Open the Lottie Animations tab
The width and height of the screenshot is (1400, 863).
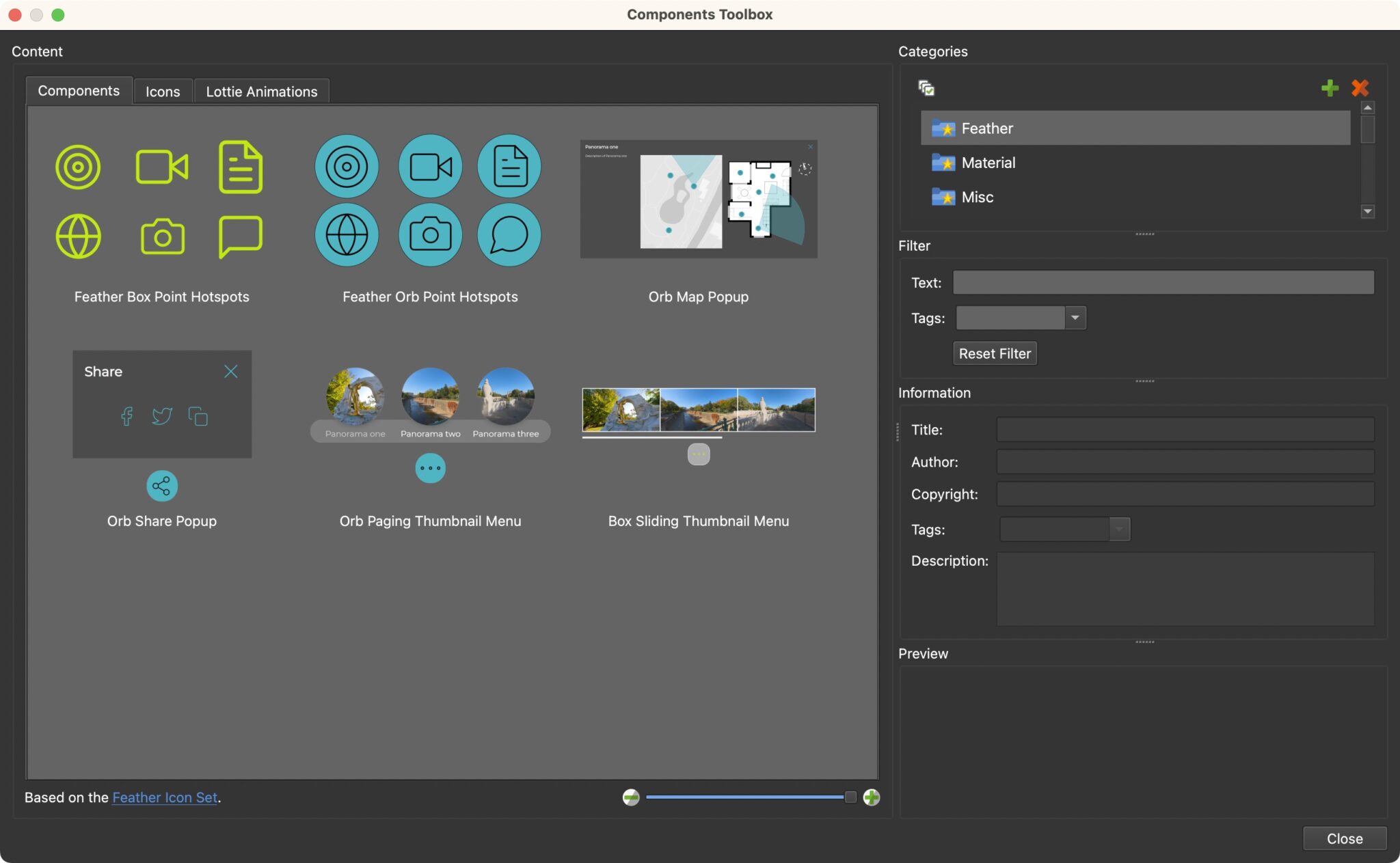[262, 92]
